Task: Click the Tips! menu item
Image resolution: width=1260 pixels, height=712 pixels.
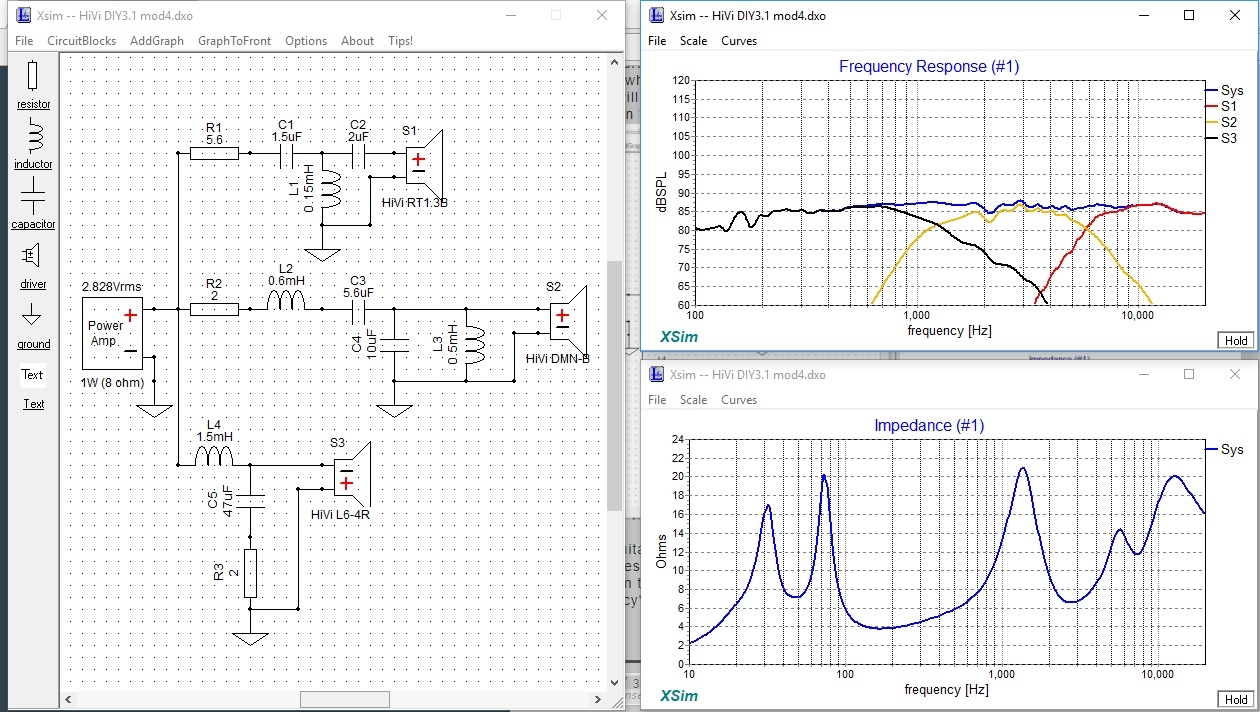Action: click(x=400, y=41)
